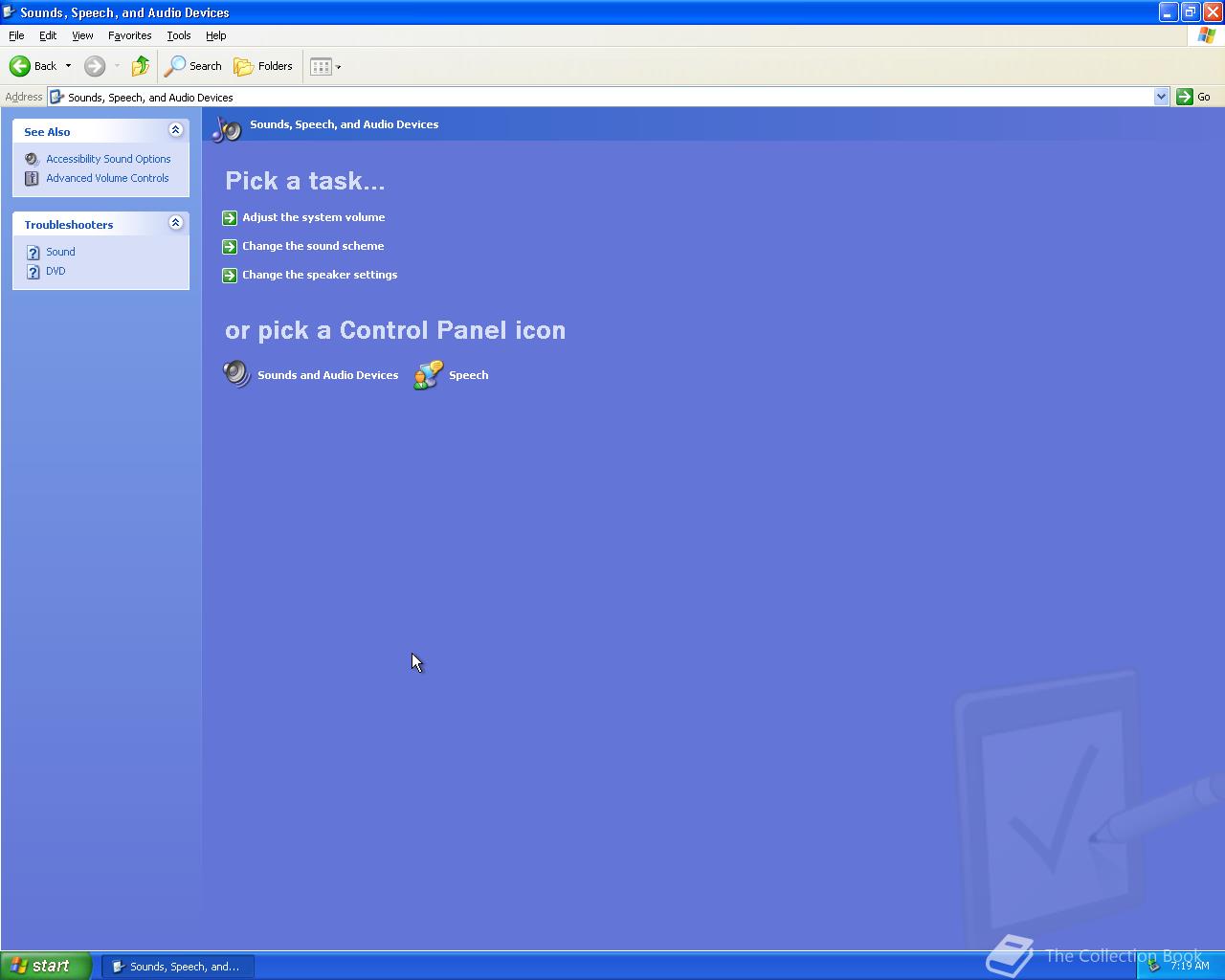1225x980 pixels.
Task: Click the arrow icon beside Change the sound scheme
Action: (x=230, y=247)
